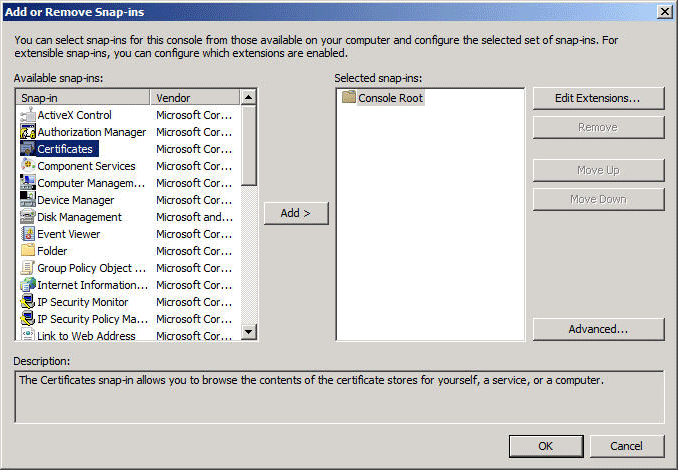Sort by the Snap-in column header
The image size is (678, 470).
point(83,98)
